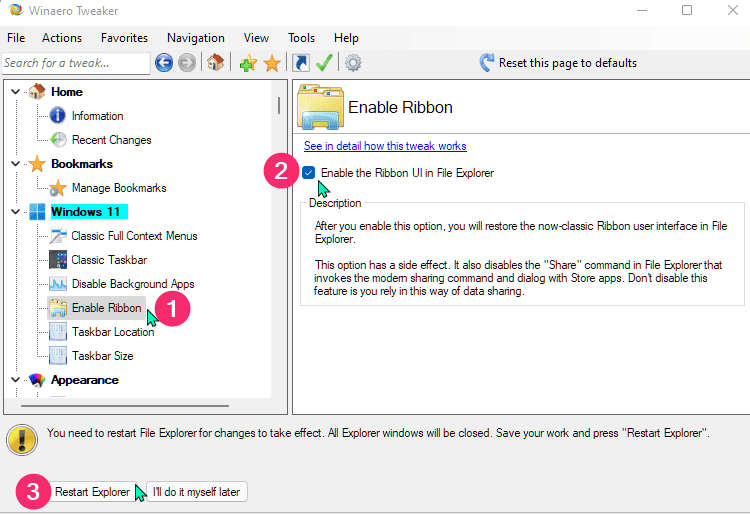Open bookmarks with yellow star toolbar icon
Image resolution: width=750 pixels, height=514 pixels.
pos(272,63)
